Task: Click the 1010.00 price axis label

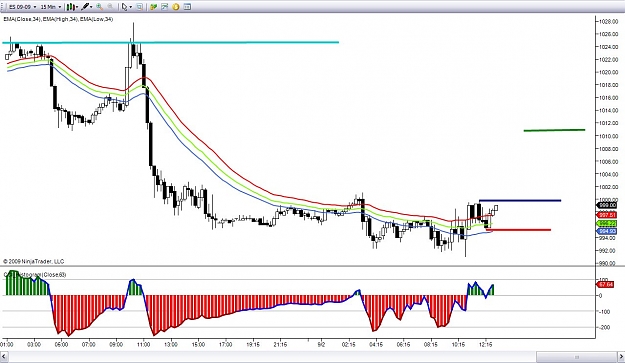Action: (x=609, y=136)
